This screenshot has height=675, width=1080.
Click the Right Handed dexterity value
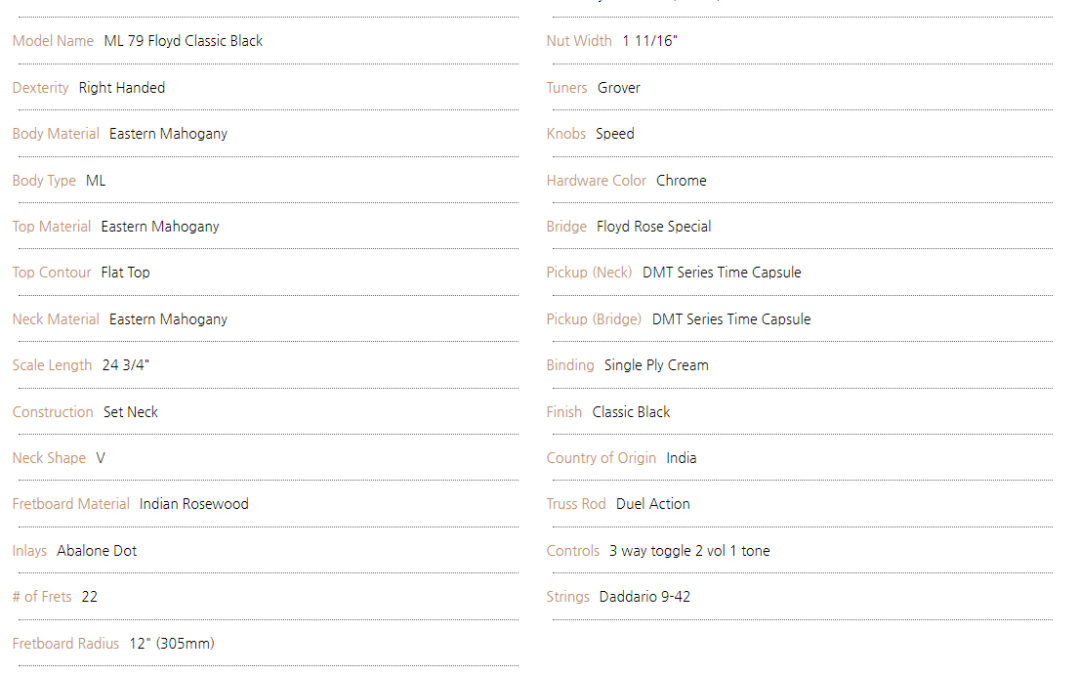[122, 87]
